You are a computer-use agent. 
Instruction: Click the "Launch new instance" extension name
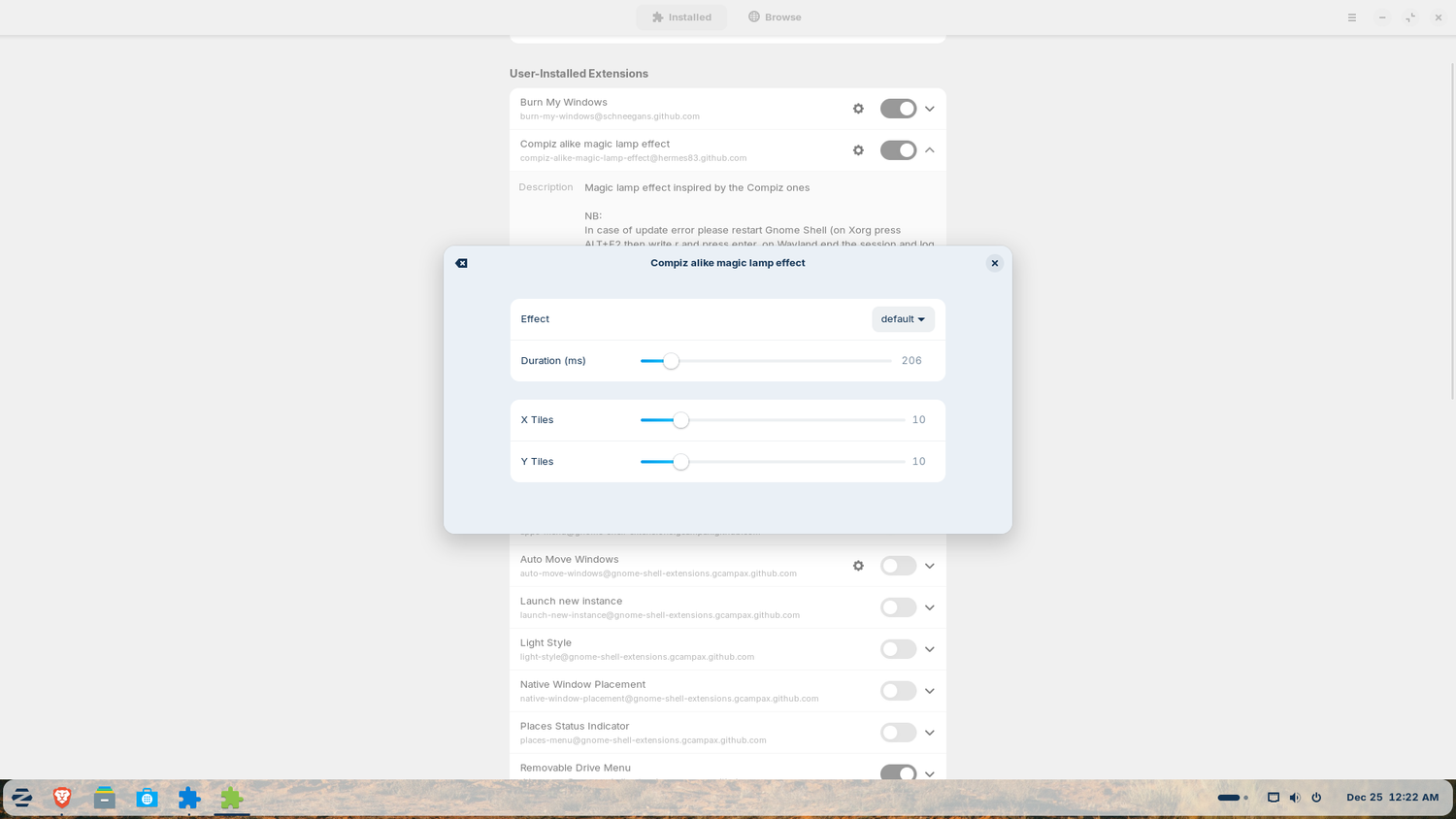[571, 601]
